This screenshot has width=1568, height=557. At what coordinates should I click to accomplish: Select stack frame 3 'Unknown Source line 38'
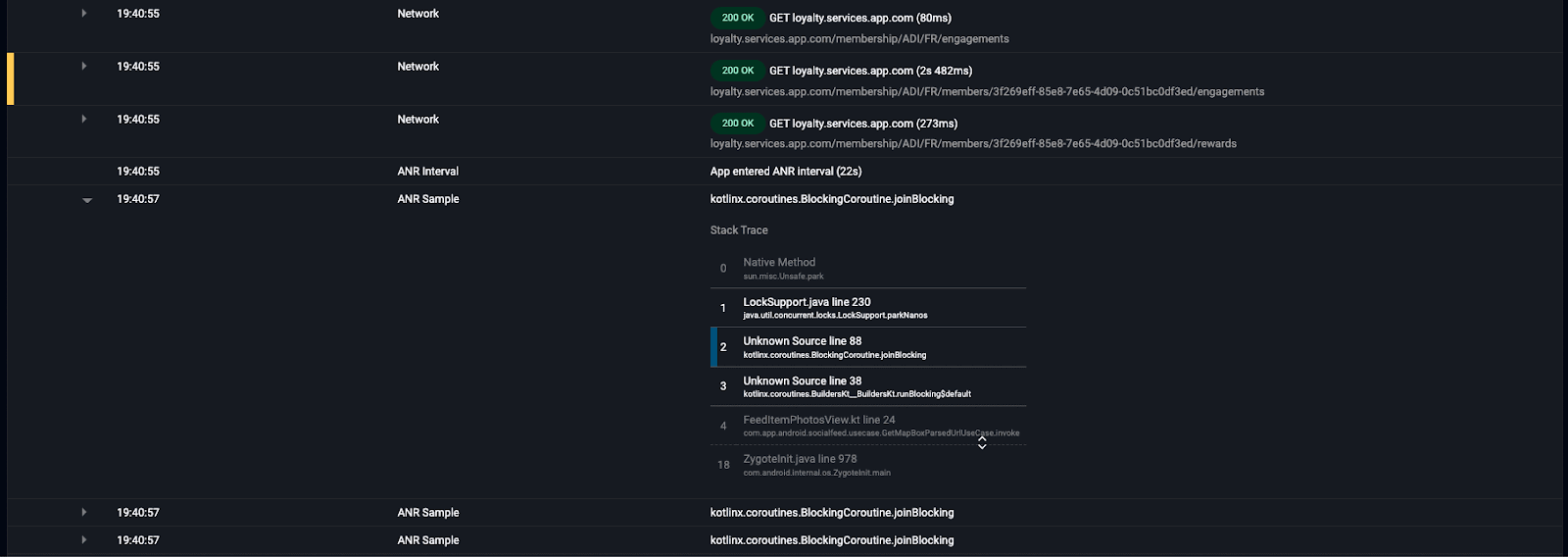pos(868,386)
